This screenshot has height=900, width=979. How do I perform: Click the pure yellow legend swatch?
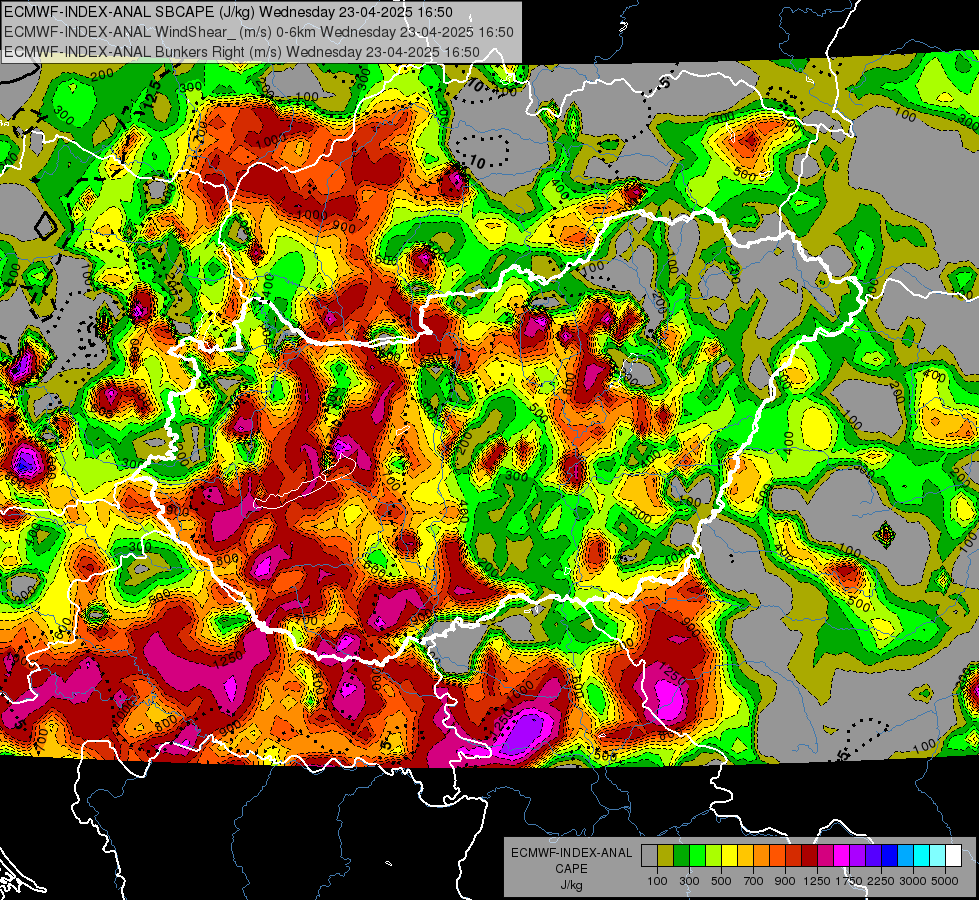pos(729,855)
